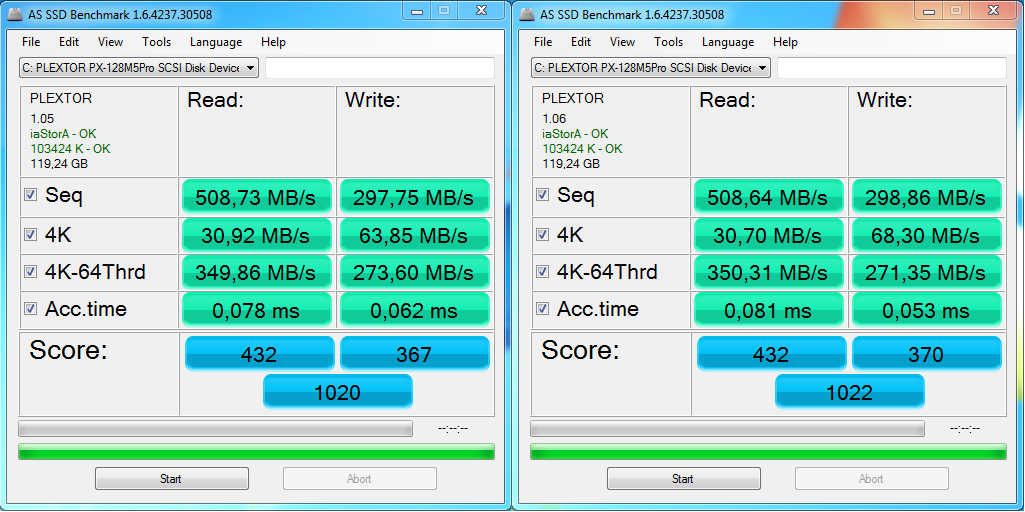Open Help menu in left window
The image size is (1025, 512).
tap(273, 42)
